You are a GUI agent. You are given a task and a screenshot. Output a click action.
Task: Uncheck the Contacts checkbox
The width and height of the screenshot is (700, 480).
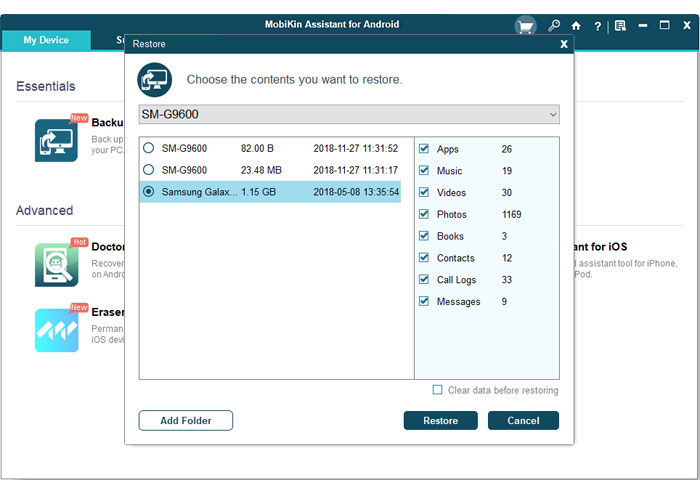point(424,258)
